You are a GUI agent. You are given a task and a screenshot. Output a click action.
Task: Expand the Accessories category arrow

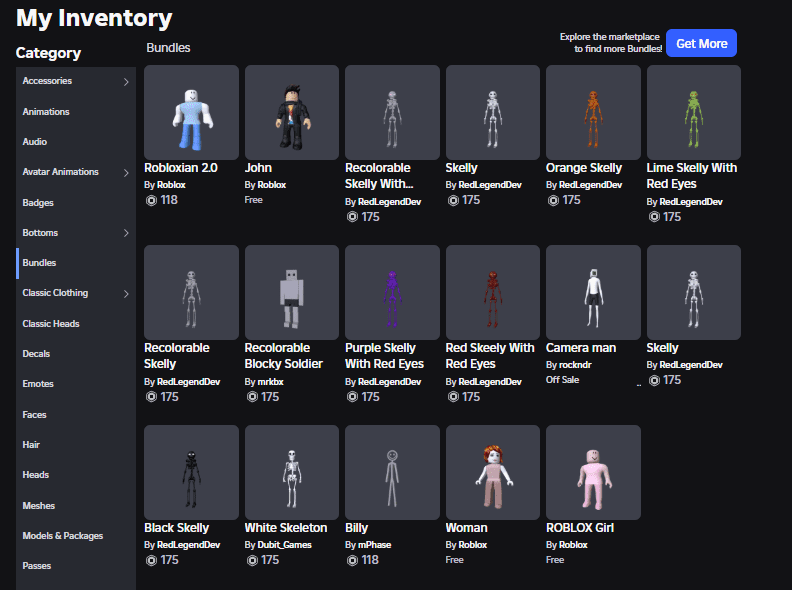pyautogui.click(x=126, y=82)
